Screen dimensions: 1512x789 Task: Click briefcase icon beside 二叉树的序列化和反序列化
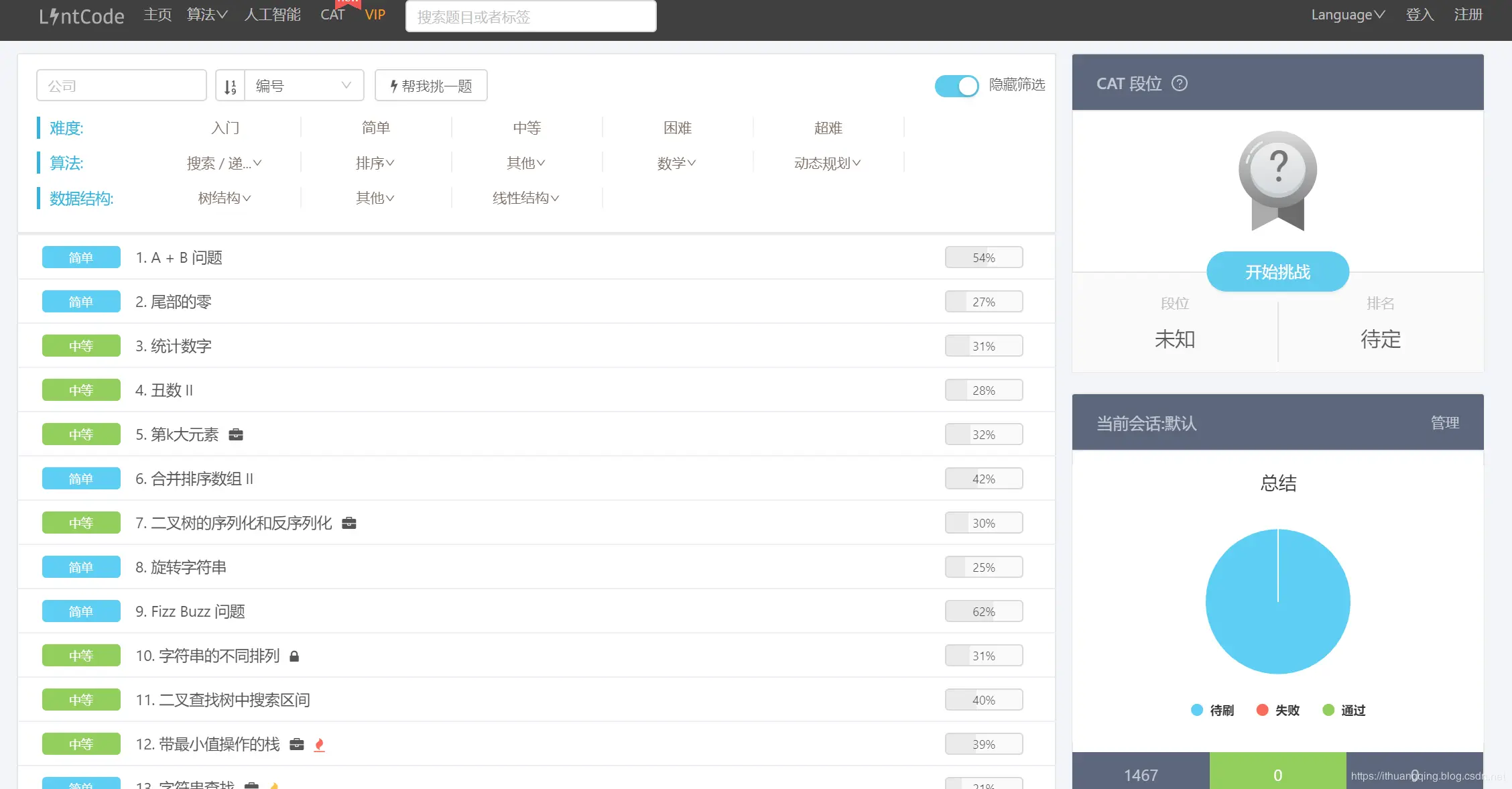click(349, 524)
